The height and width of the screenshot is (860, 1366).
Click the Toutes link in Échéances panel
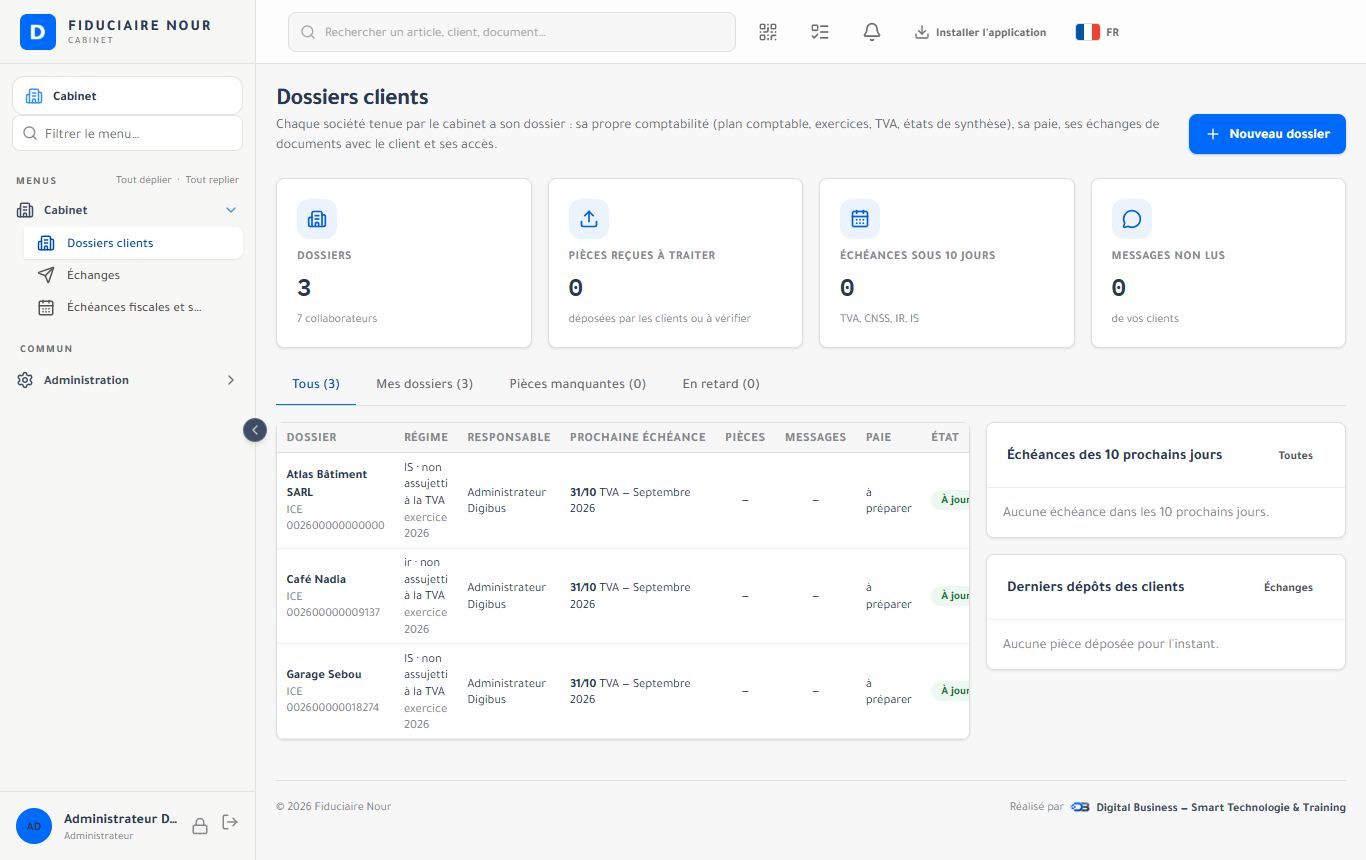[1296, 455]
